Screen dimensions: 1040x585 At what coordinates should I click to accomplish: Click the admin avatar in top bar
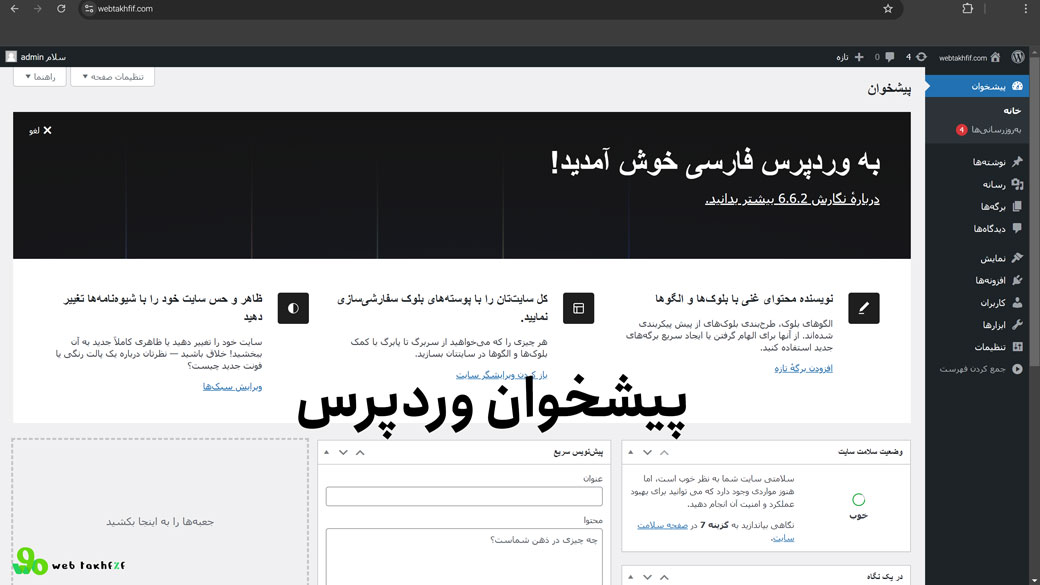tap(11, 57)
